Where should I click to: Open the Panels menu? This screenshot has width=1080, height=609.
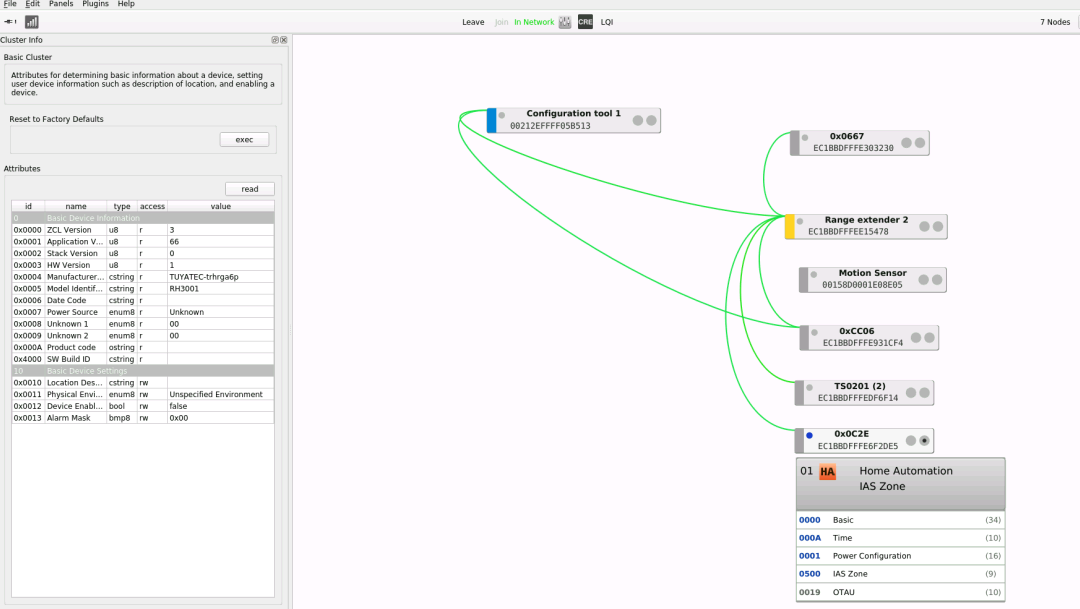(x=60, y=4)
